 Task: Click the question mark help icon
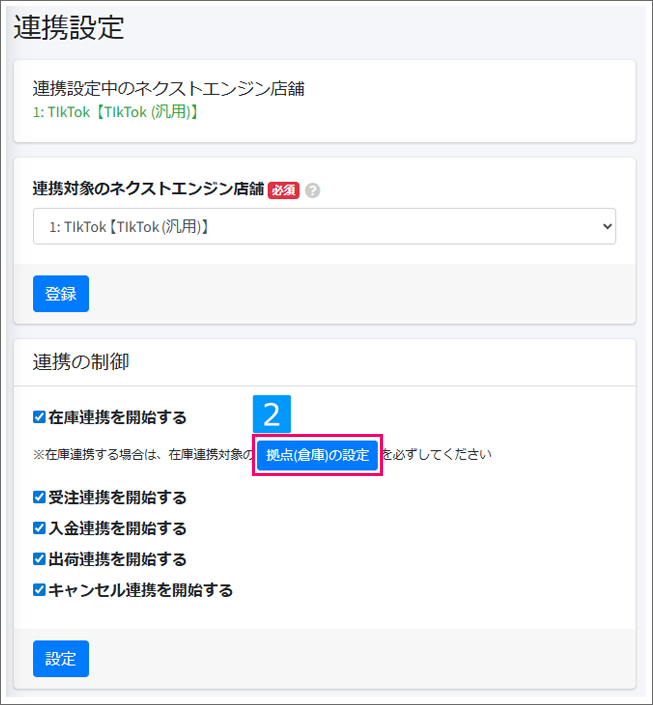(x=313, y=191)
